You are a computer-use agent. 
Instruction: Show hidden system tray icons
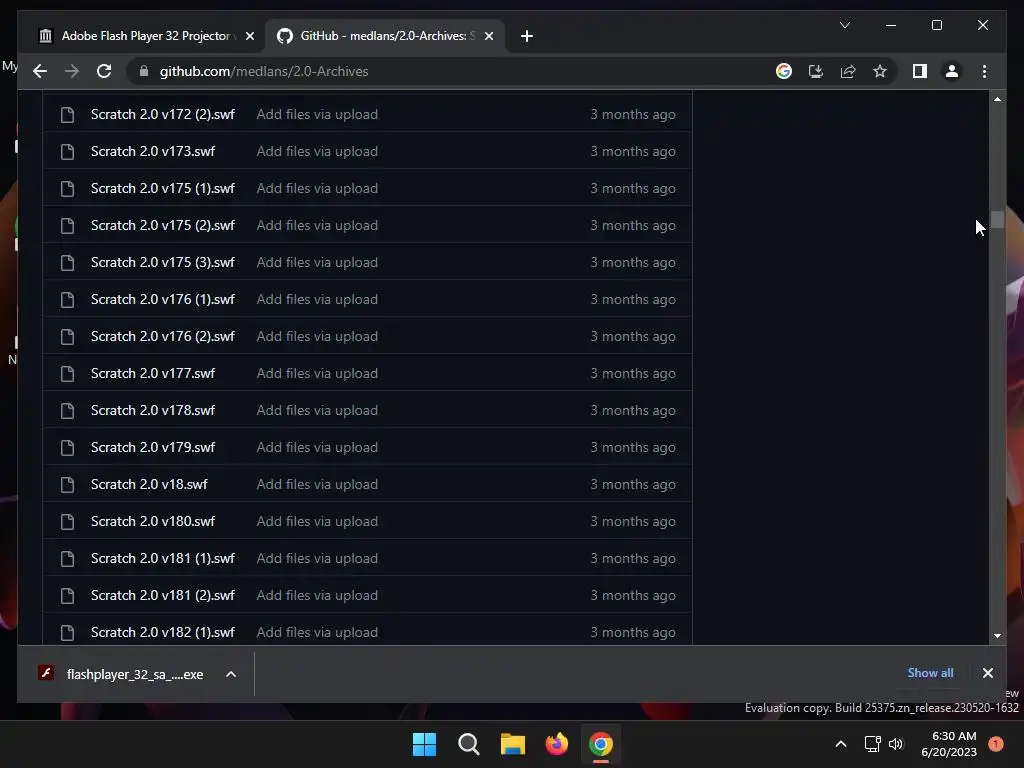(840, 744)
